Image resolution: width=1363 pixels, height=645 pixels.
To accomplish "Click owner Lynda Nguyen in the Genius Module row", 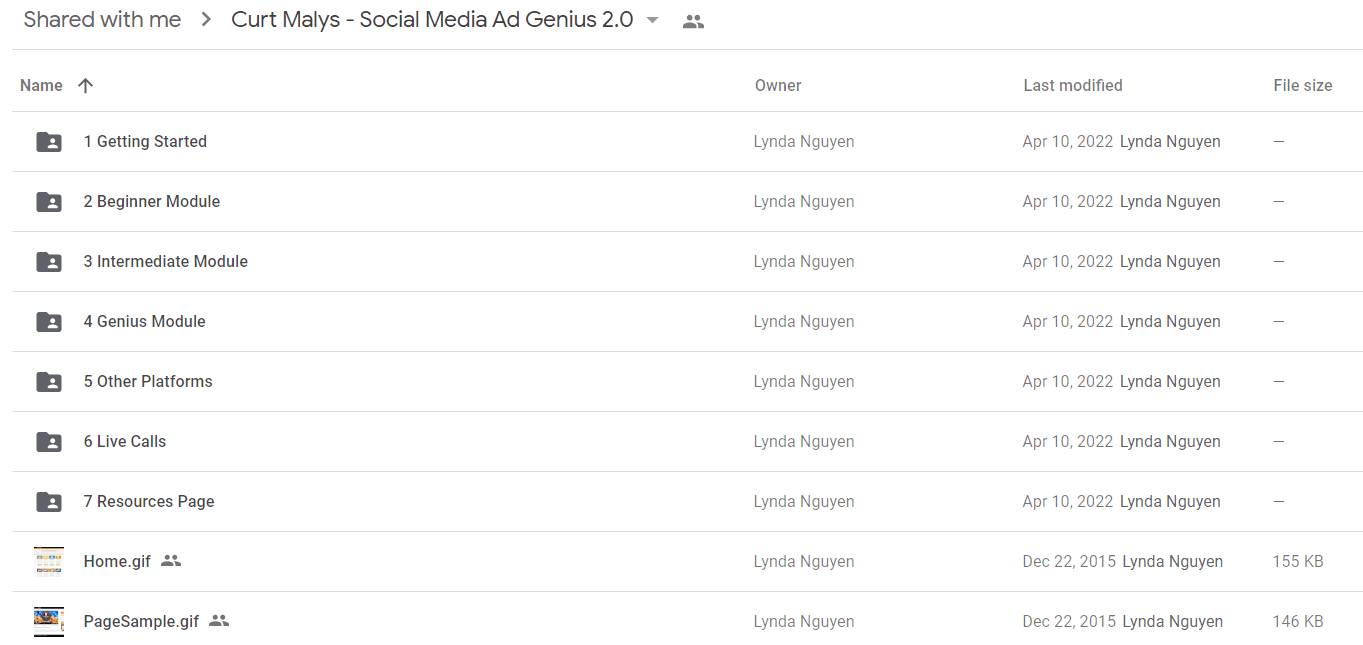I will click(804, 322).
